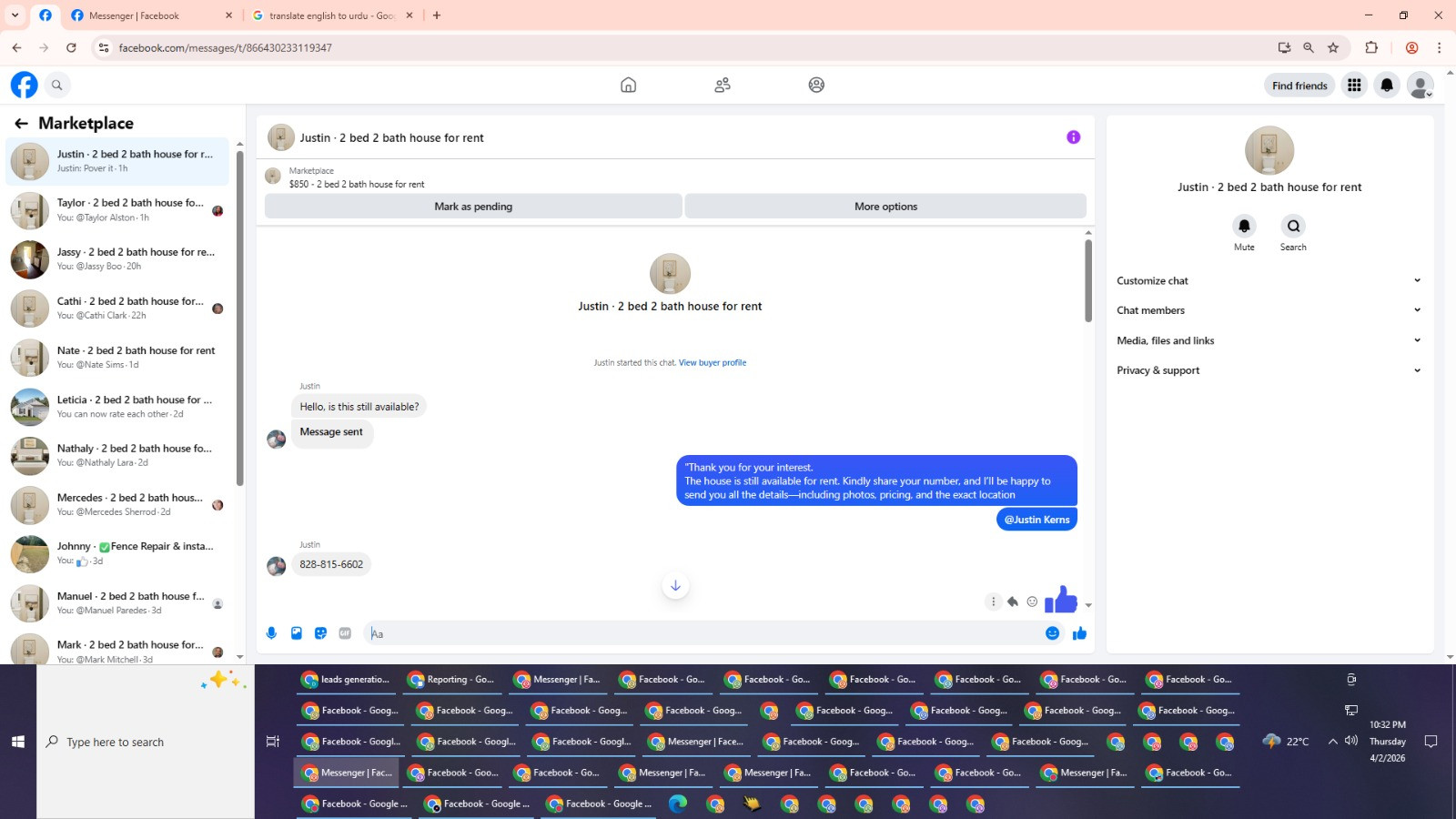Send a voice clip with microphone icon
Image resolution: width=1456 pixels, height=819 pixels.
(271, 633)
